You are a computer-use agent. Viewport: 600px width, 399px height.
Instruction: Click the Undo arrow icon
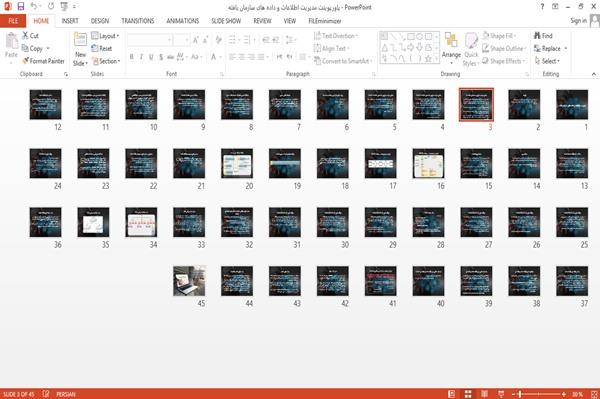click(34, 7)
